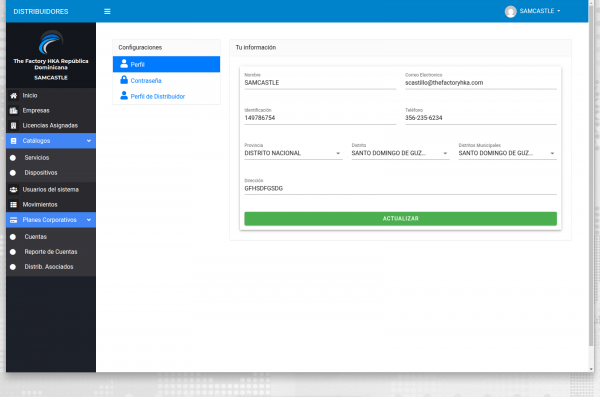Click the Teléfono input field

pos(481,118)
